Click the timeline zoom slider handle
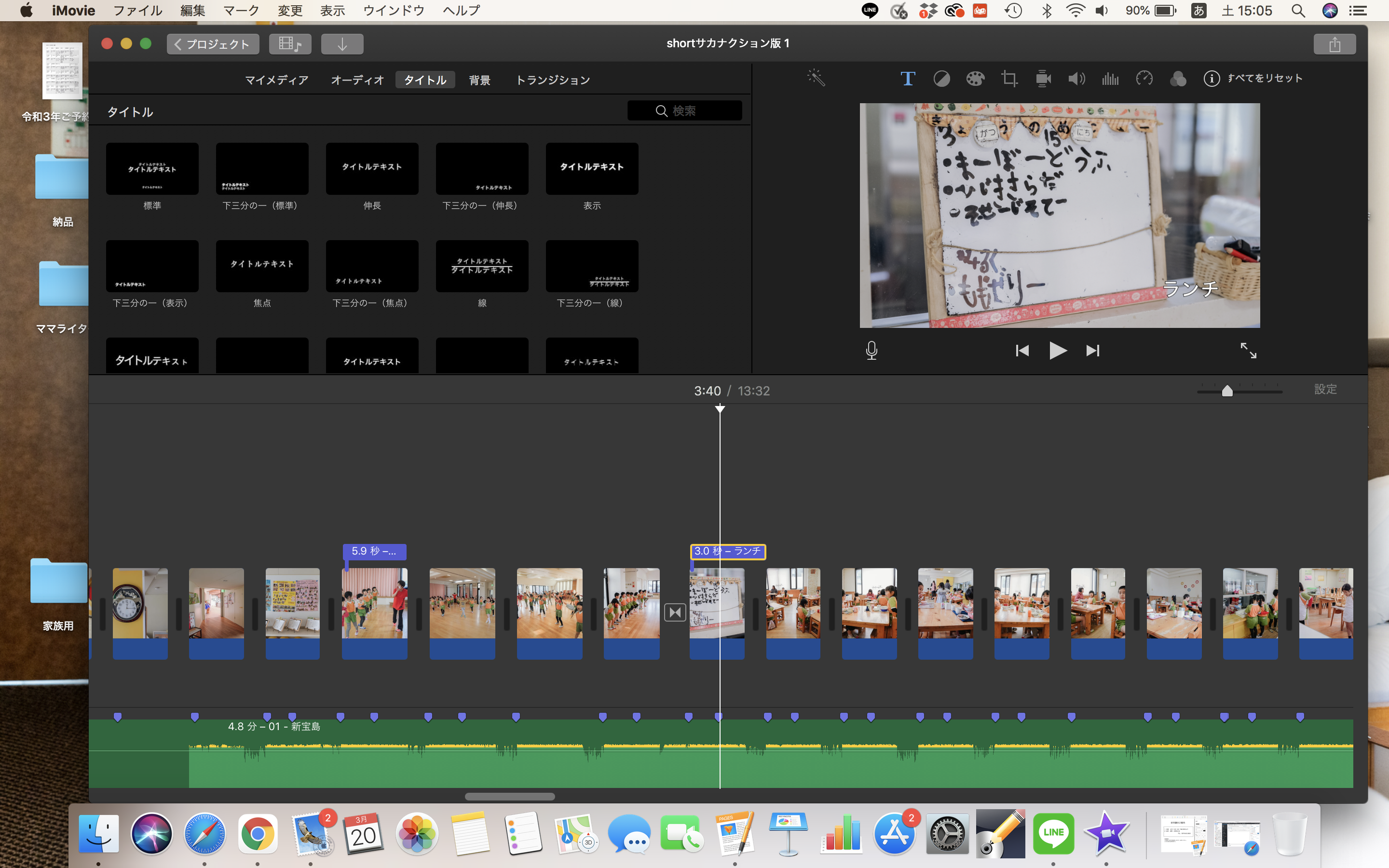The width and height of the screenshot is (1389, 868). pyautogui.click(x=1227, y=391)
